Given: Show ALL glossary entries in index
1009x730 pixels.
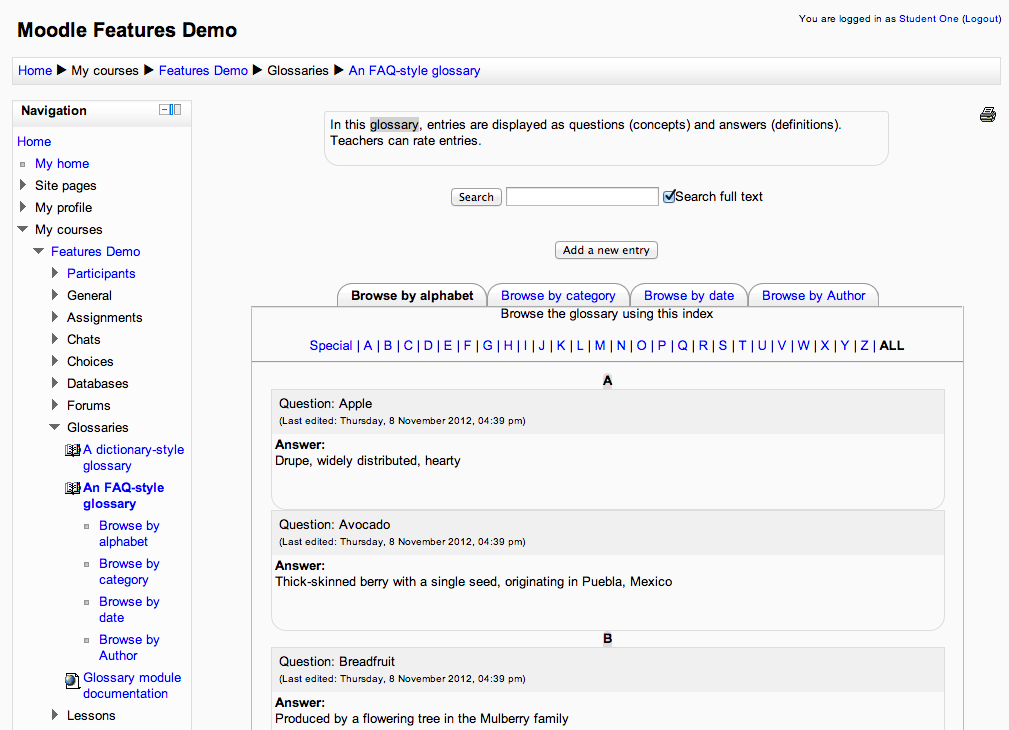Looking at the screenshot, I should tap(892, 346).
